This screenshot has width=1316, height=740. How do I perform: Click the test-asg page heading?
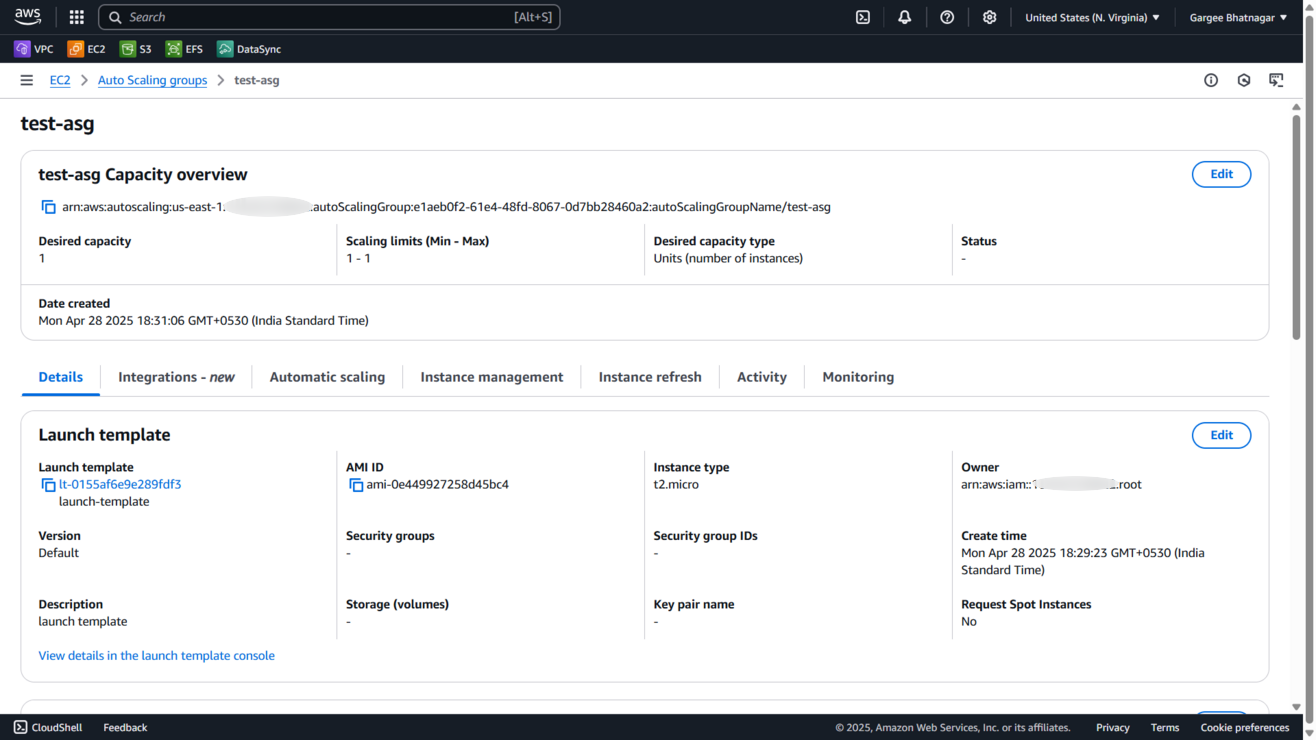(x=57, y=124)
